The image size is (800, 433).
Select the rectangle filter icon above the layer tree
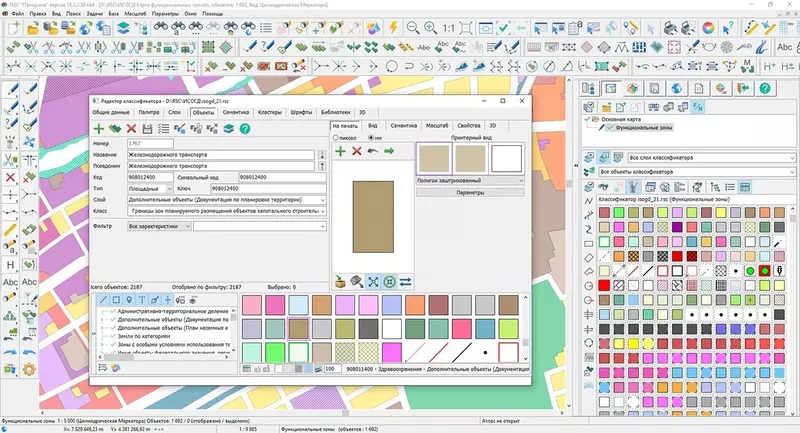tap(115, 299)
